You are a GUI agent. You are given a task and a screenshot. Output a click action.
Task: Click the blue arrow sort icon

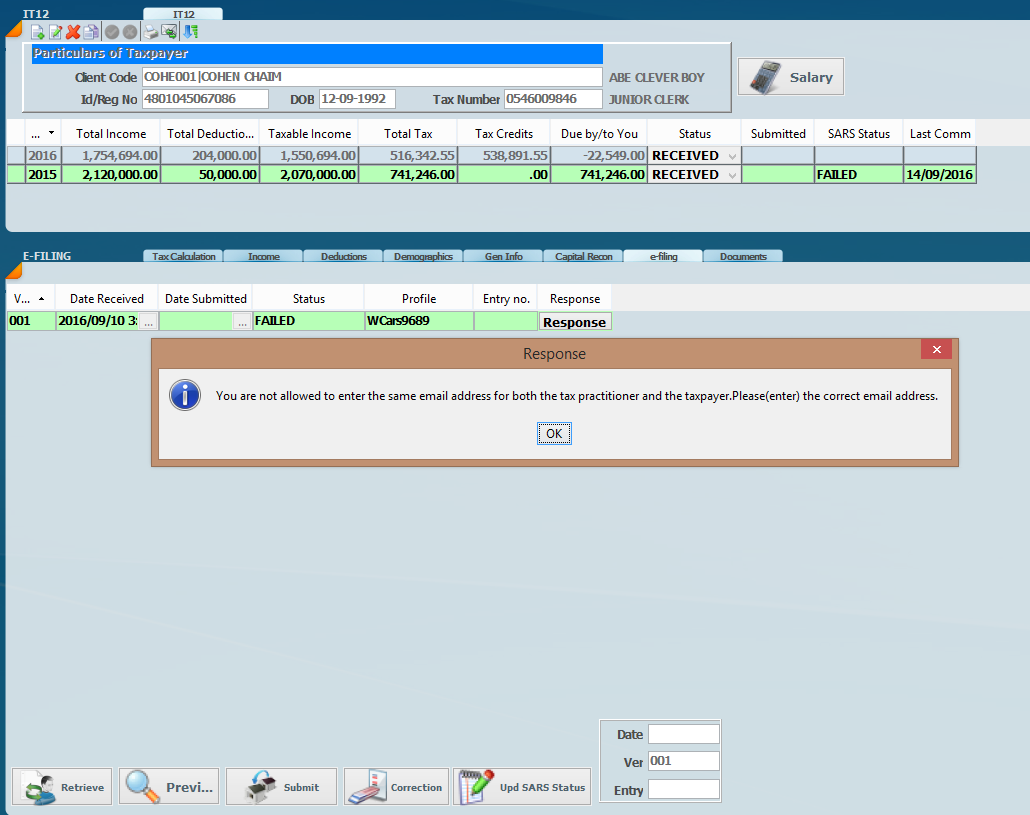190,32
